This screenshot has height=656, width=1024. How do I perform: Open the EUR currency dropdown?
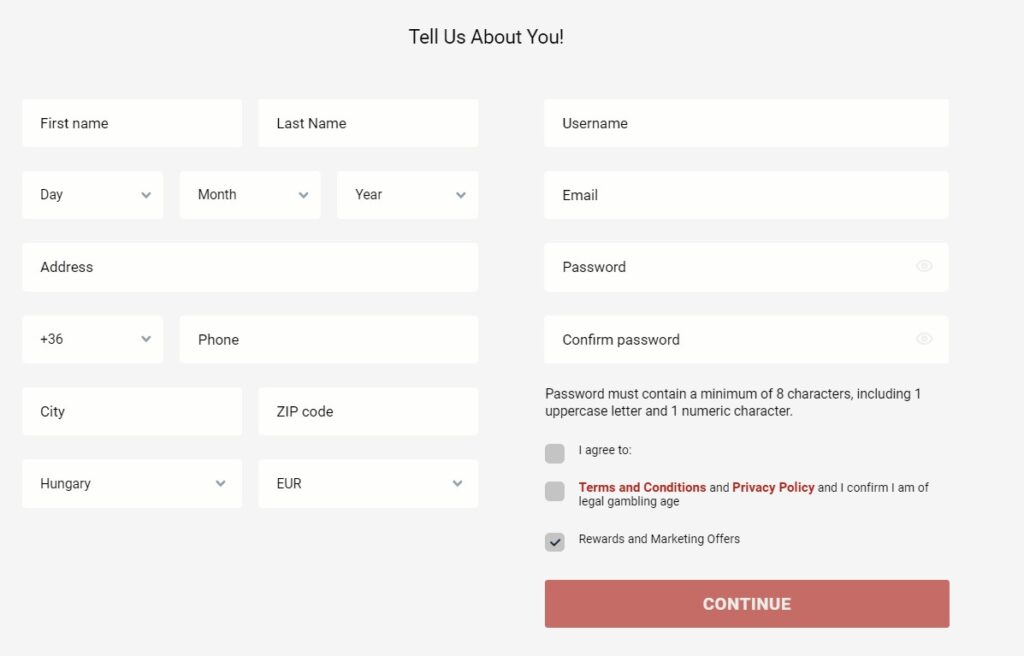pos(368,484)
